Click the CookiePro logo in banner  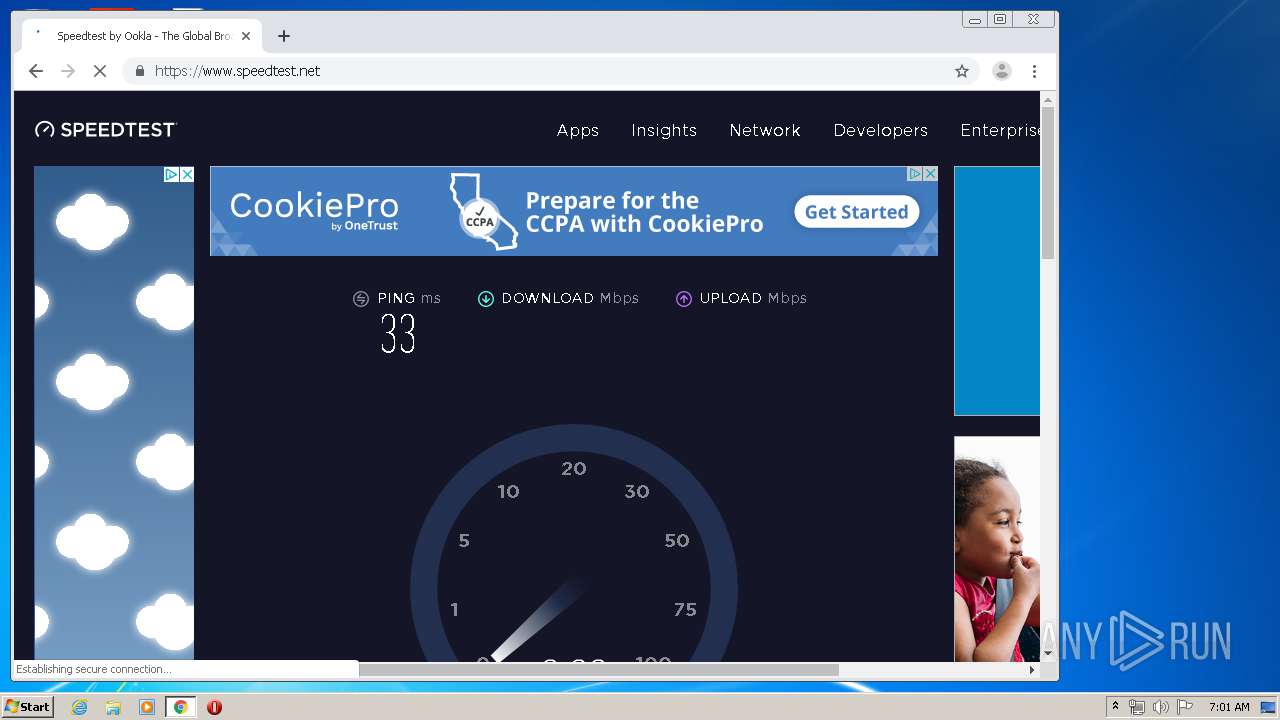click(x=314, y=211)
